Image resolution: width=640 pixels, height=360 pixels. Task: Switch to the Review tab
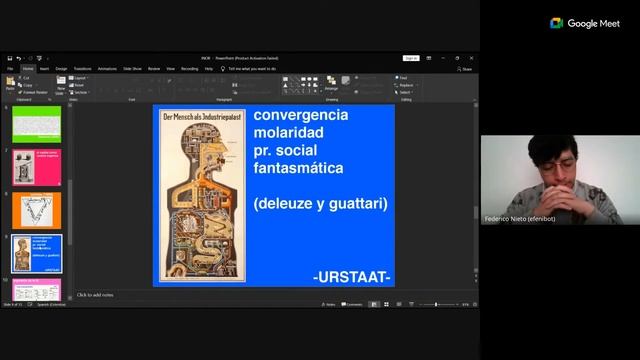tap(154, 69)
